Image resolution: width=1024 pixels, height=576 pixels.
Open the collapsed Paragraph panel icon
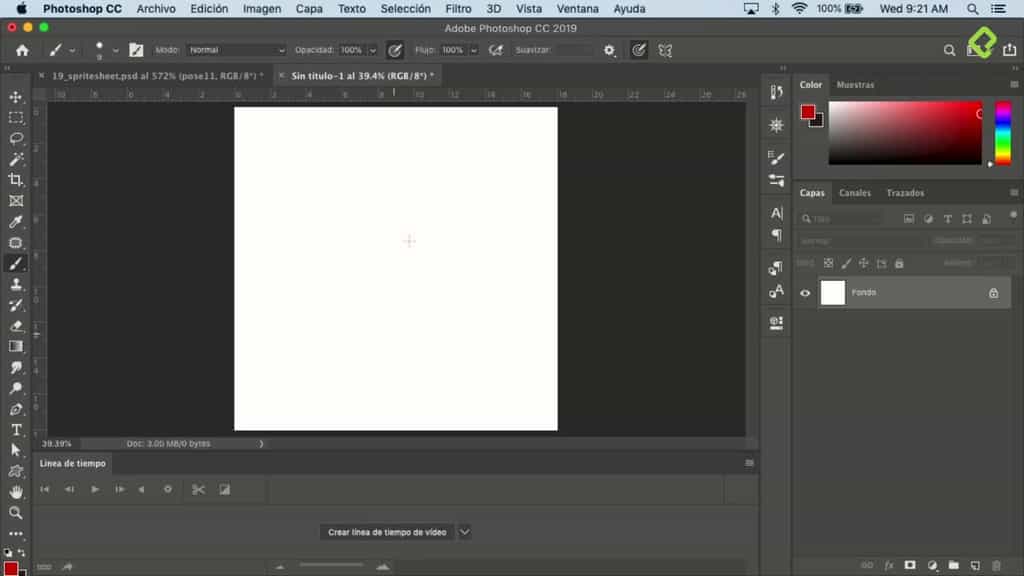pos(776,235)
